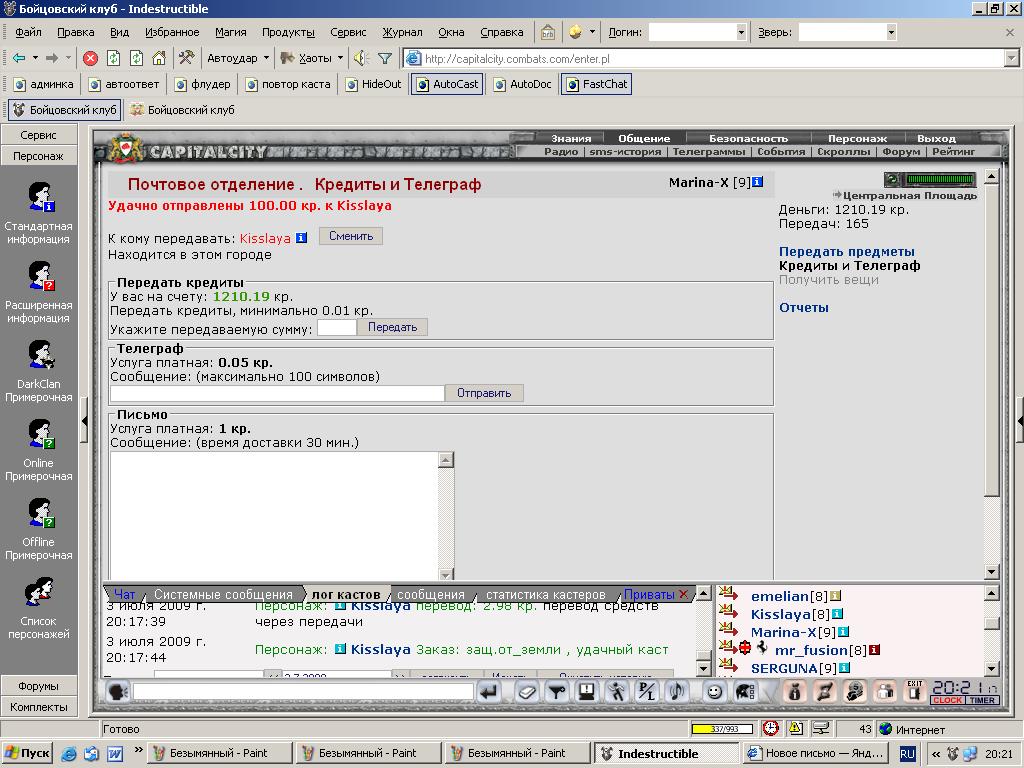Open Расширенная информация sidebar icon
The width and height of the screenshot is (1024, 768).
[x=39, y=276]
